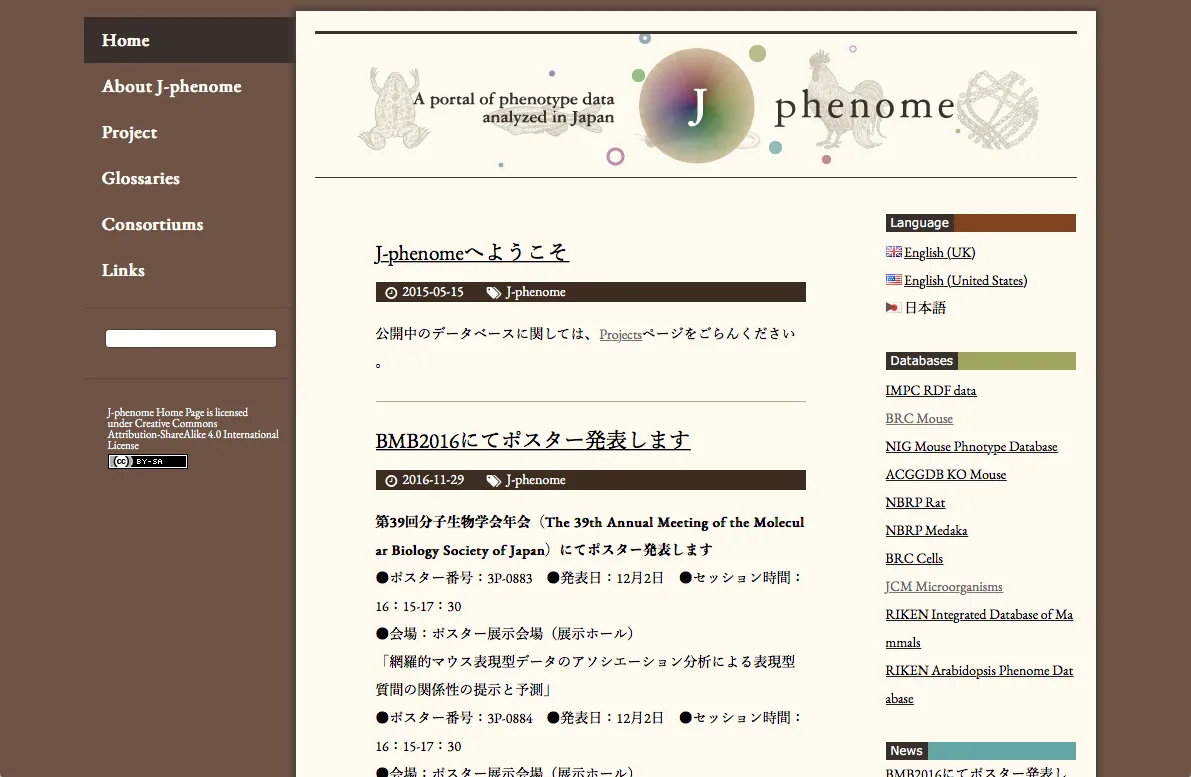
Task: Click the tag icon in the 2015-05-15 post bar
Action: 494,292
